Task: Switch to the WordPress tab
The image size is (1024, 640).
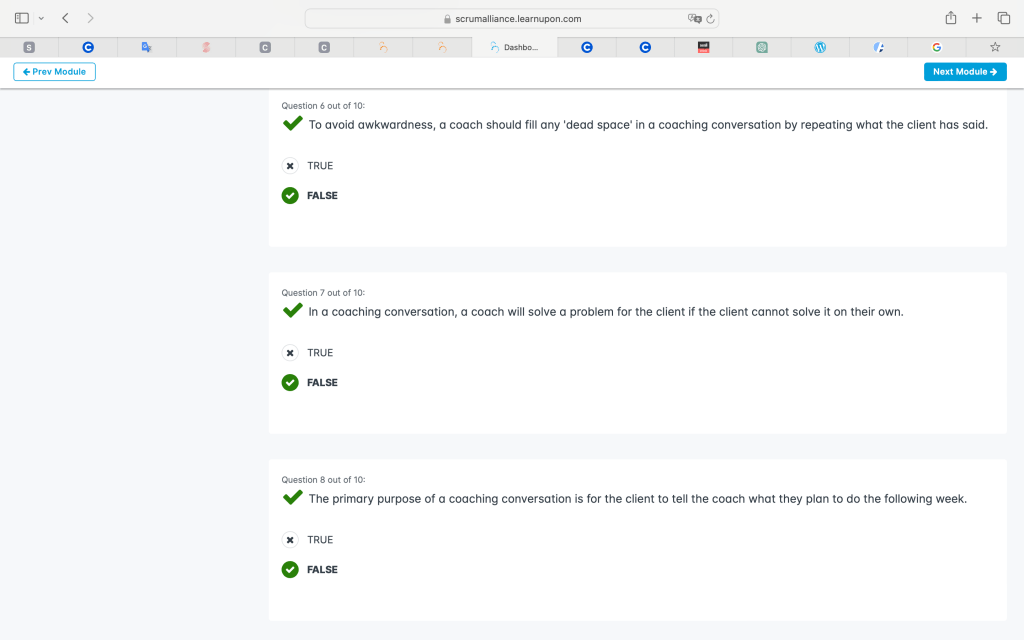Action: point(820,47)
